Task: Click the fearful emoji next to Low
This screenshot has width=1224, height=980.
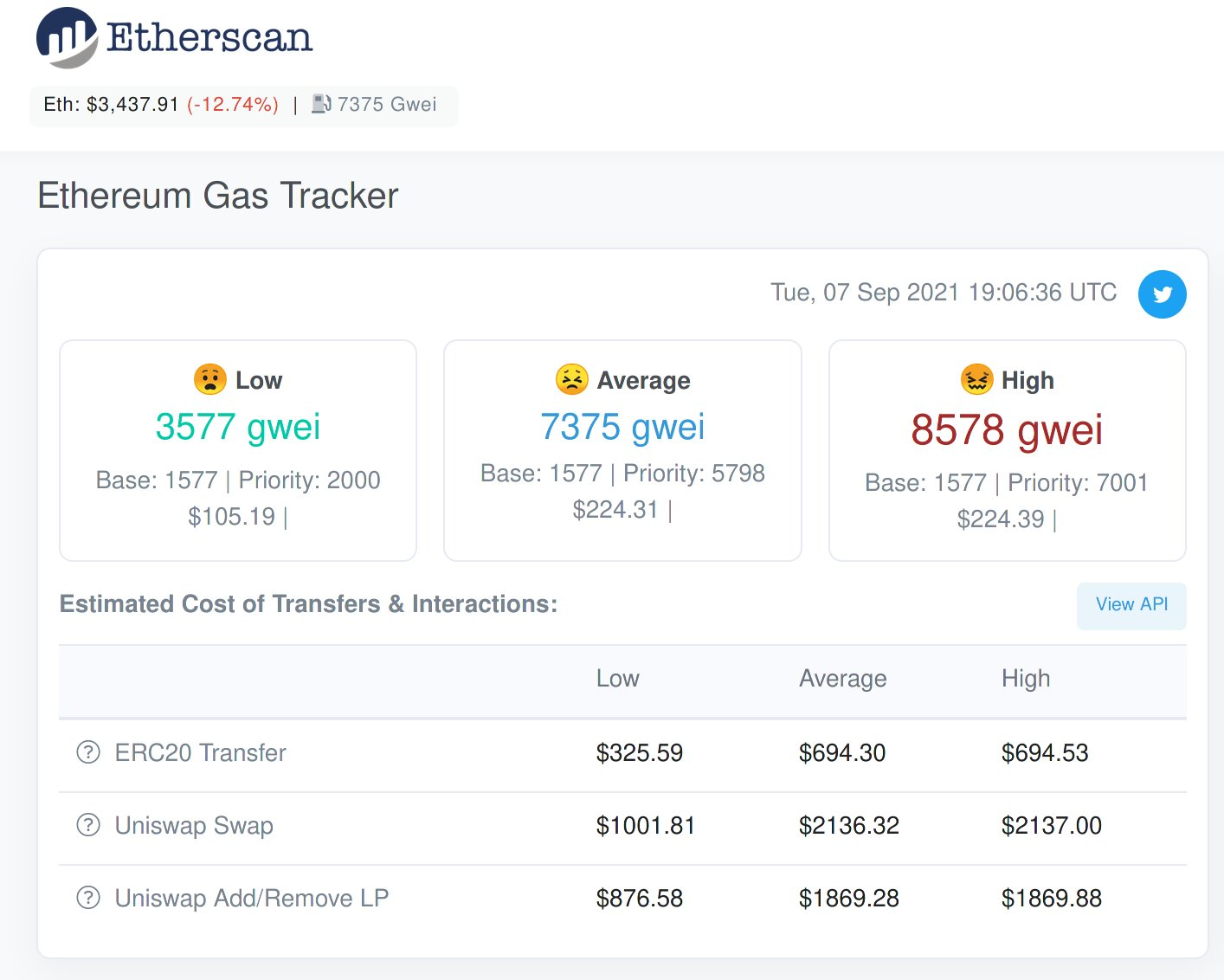Action: click(210, 379)
